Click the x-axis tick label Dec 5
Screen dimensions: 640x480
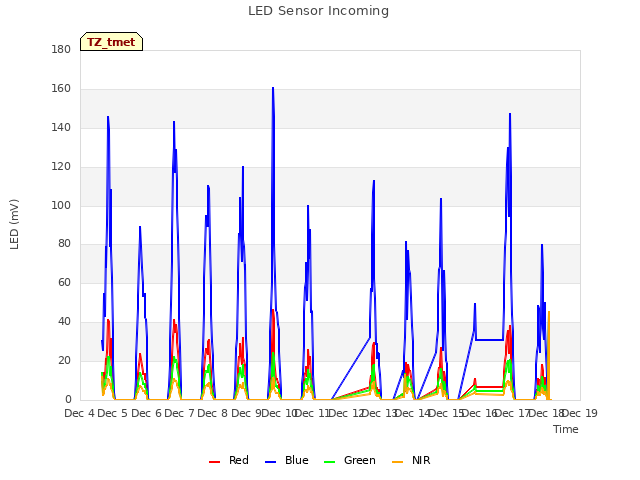[113, 413]
